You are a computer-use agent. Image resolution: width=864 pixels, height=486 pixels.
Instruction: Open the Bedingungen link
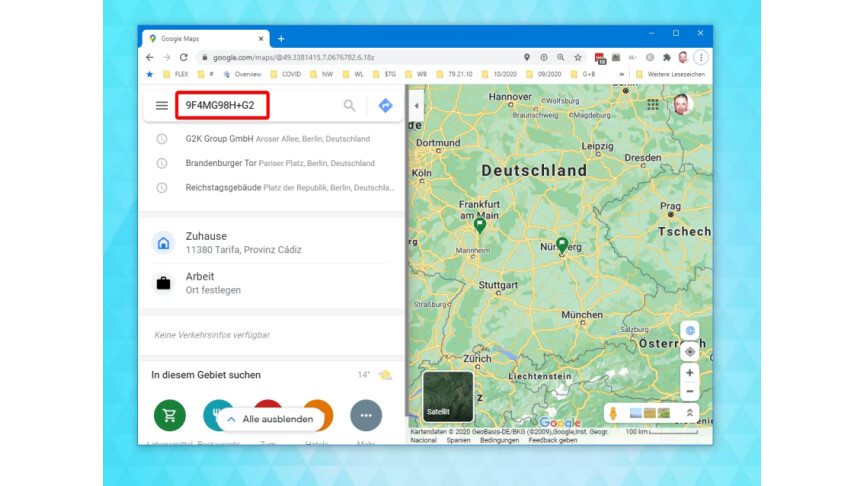click(x=499, y=440)
